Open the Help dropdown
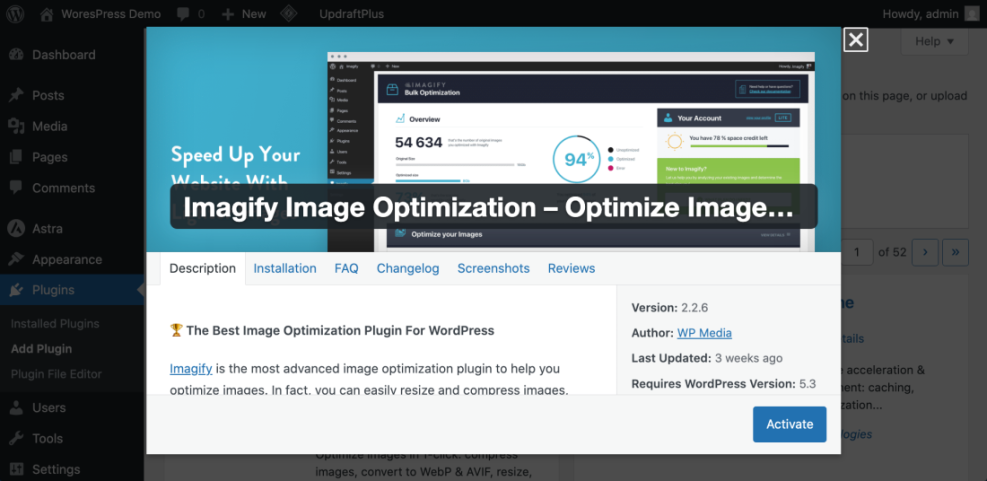The height and width of the screenshot is (481, 987). (933, 42)
